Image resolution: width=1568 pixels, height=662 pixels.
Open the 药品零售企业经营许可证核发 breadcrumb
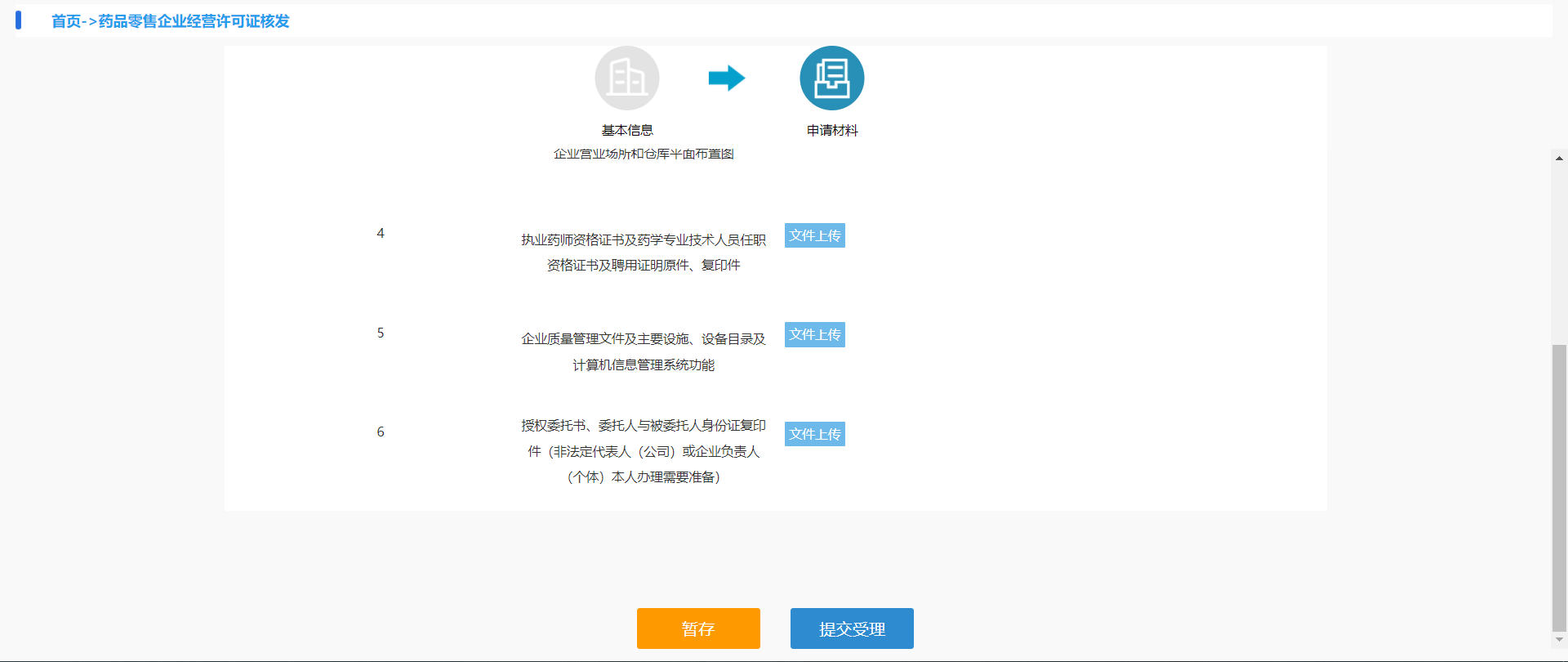(194, 21)
